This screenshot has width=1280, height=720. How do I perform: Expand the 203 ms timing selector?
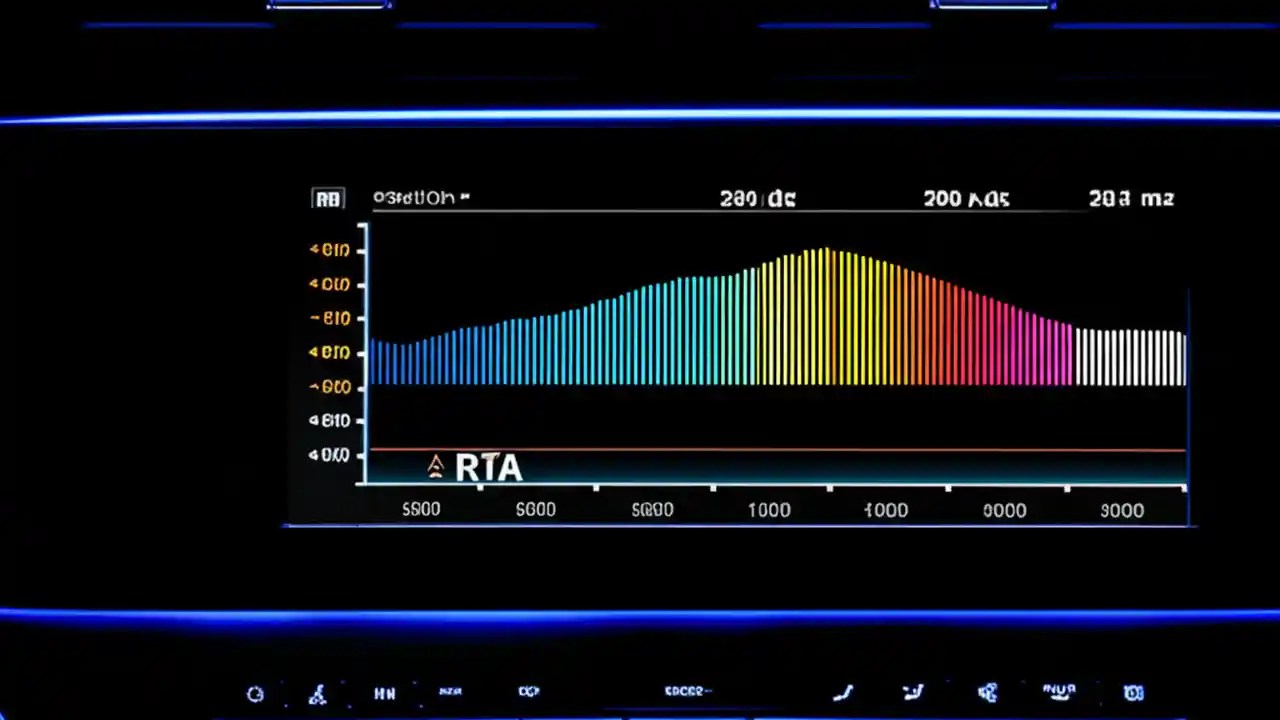click(1130, 198)
